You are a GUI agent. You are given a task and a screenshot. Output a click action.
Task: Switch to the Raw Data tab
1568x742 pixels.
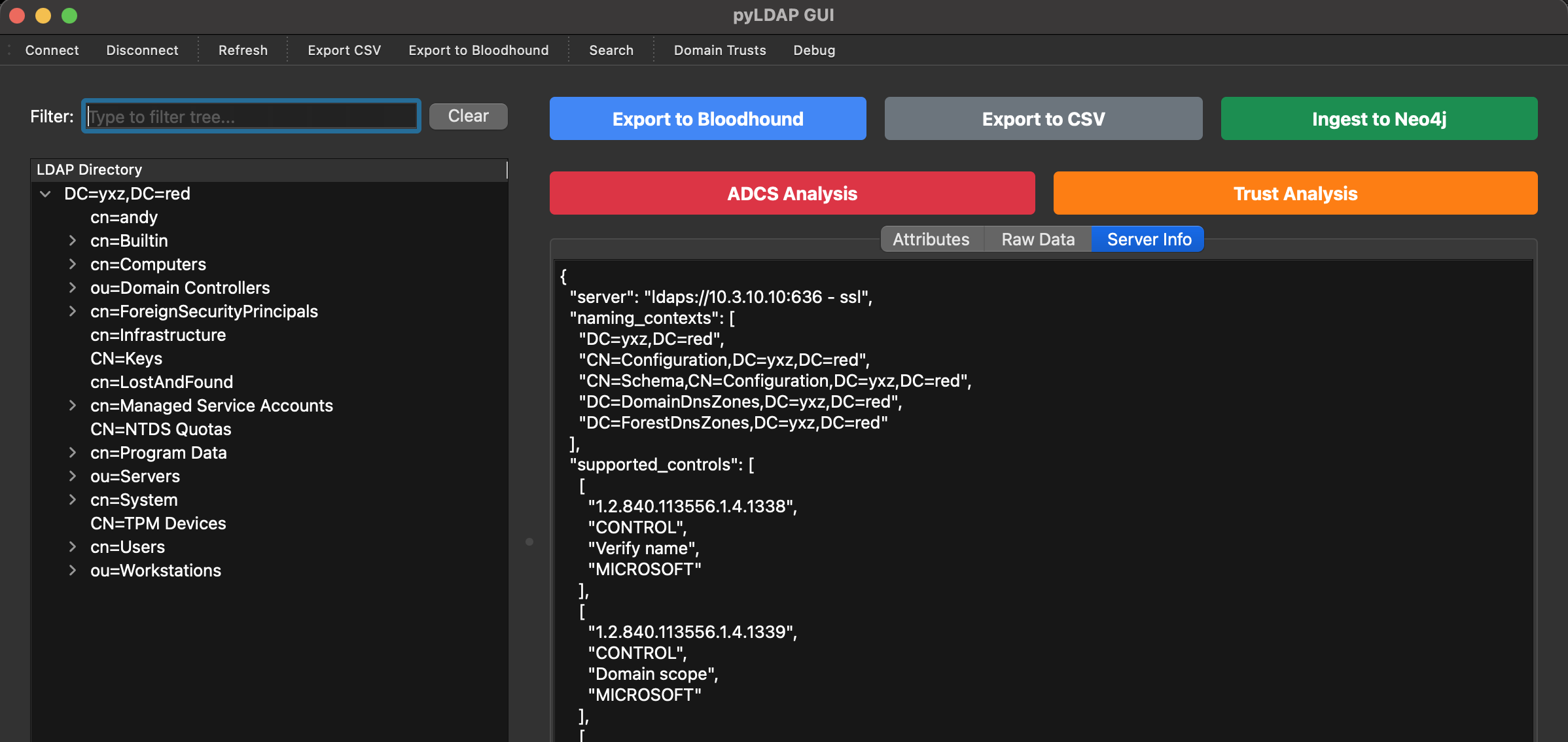point(1038,239)
